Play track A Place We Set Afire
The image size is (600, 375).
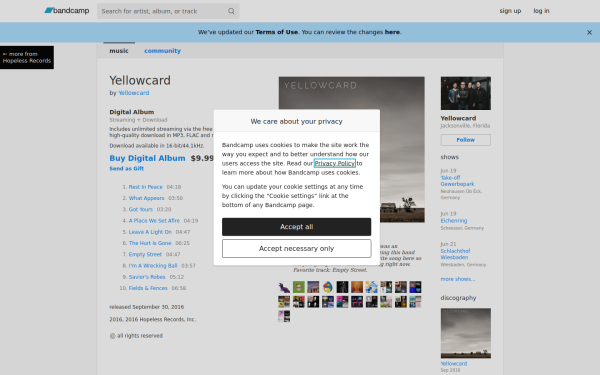[x=154, y=220]
